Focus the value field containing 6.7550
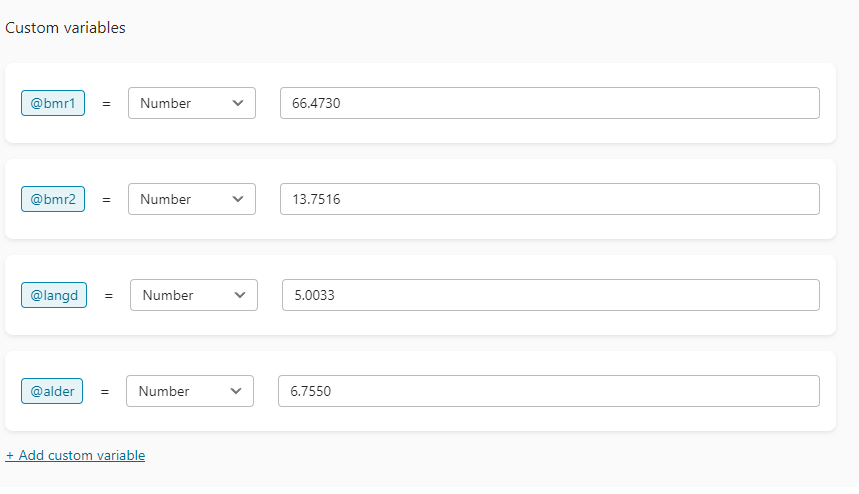 click(x=549, y=391)
